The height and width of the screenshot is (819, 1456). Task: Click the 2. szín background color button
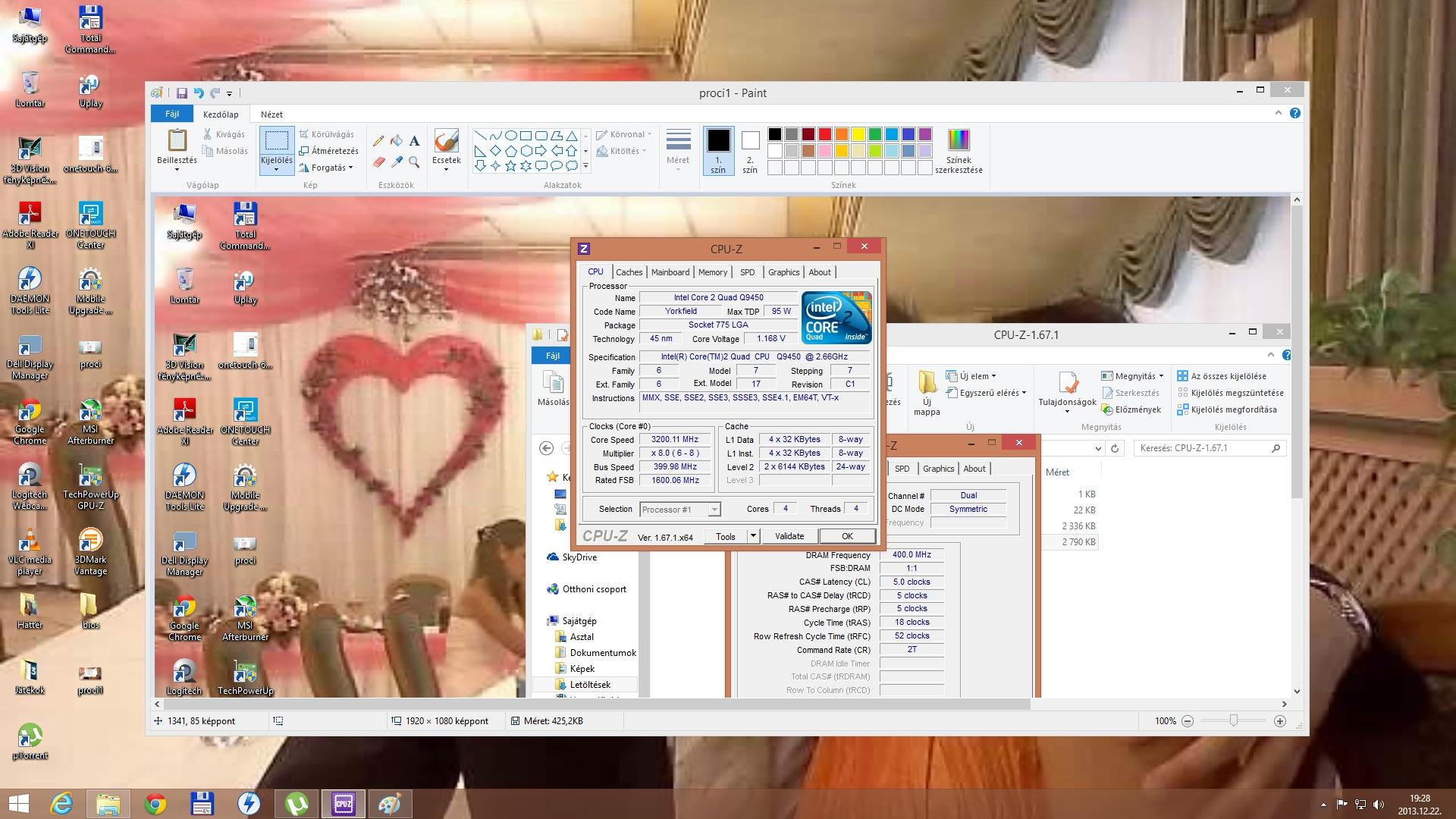pyautogui.click(x=750, y=151)
